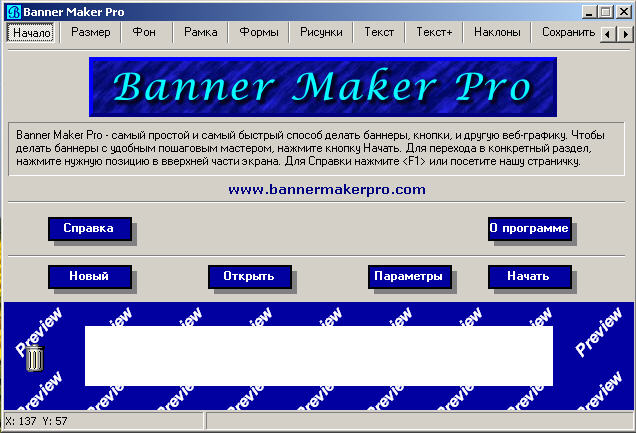Go to the Рисунки tab
This screenshot has width=636, height=433.
pos(321,32)
